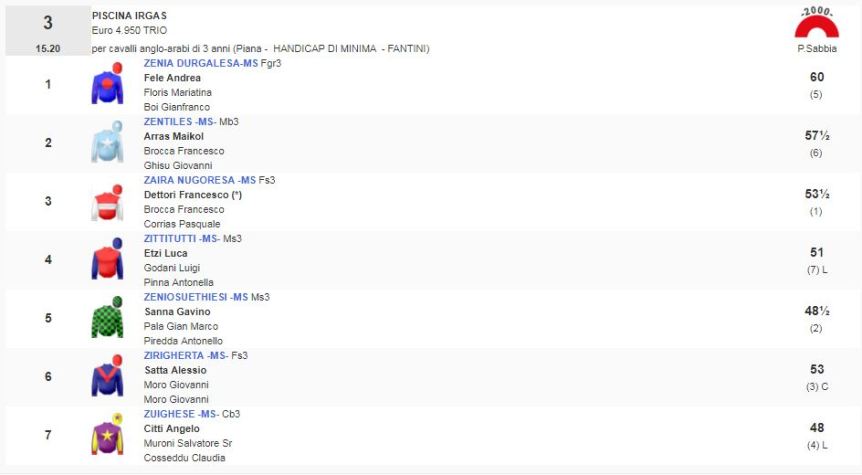The image size is (862, 475).
Task: Click the PISCINA IRGAS race title
Action: click(x=129, y=16)
